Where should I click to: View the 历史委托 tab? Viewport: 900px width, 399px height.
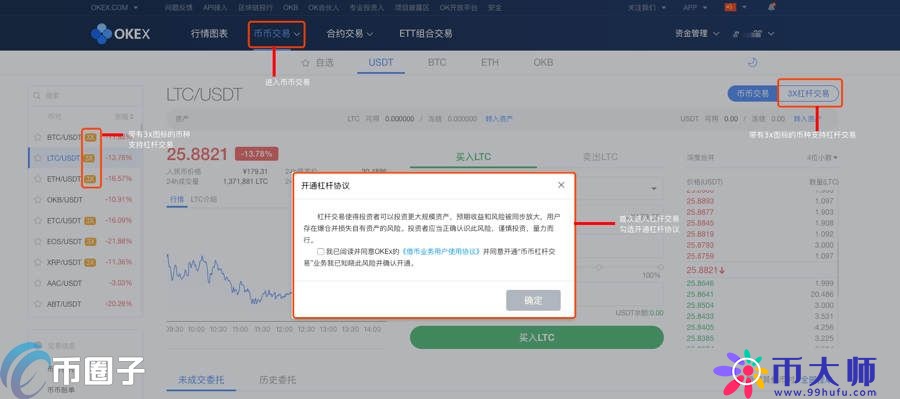pos(277,379)
